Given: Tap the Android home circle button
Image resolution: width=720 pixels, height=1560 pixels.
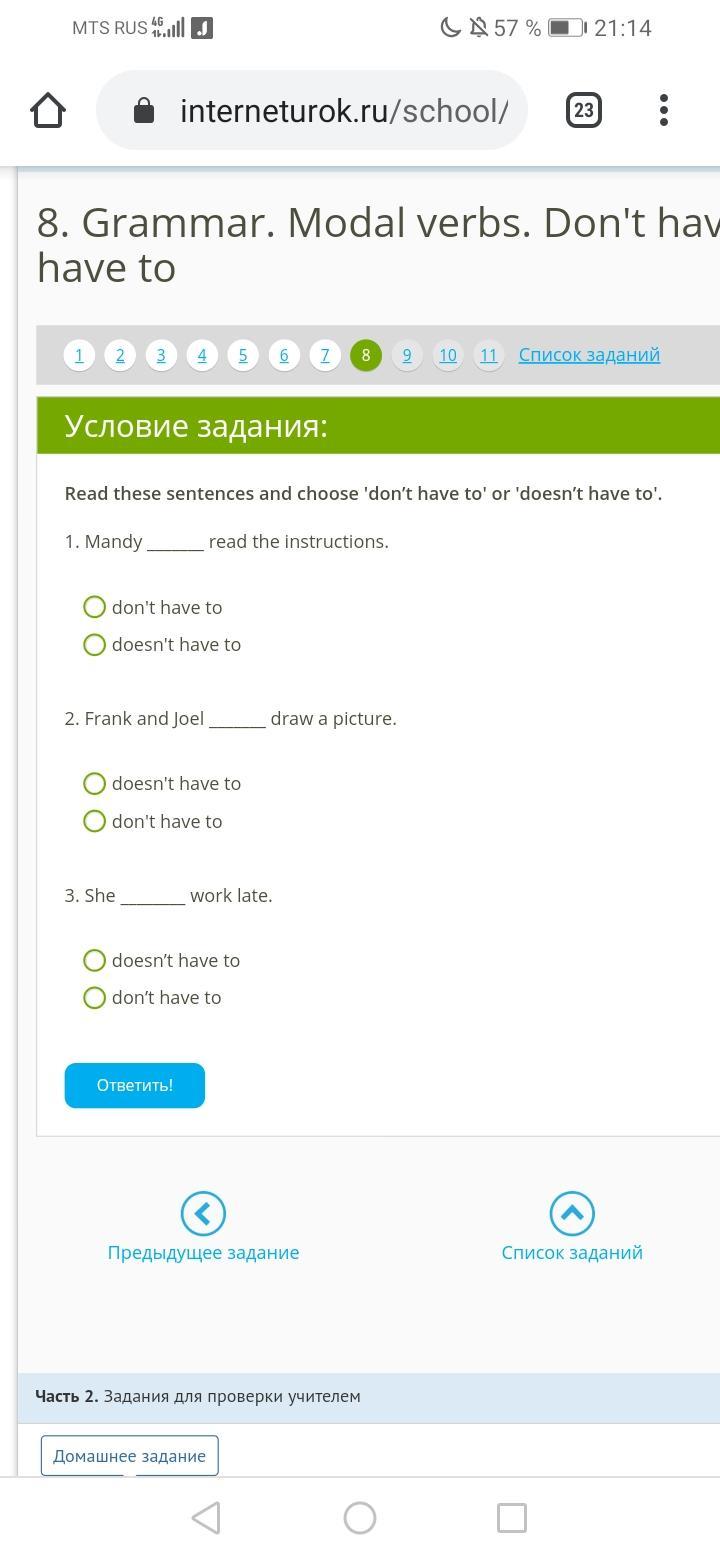Looking at the screenshot, I should pyautogui.click(x=360, y=1518).
